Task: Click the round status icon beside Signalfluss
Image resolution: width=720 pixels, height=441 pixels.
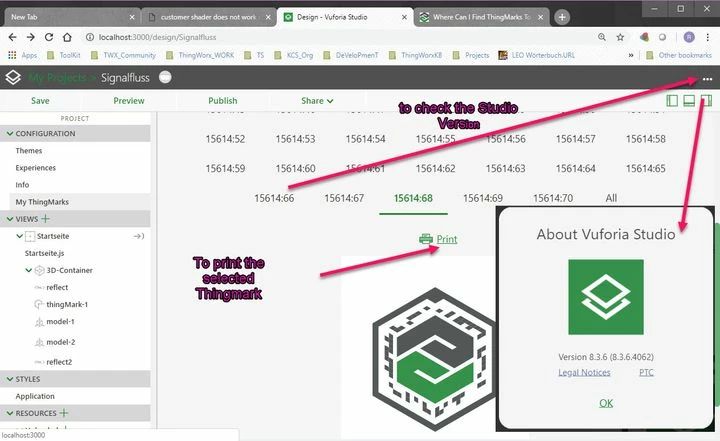Action: coord(165,77)
